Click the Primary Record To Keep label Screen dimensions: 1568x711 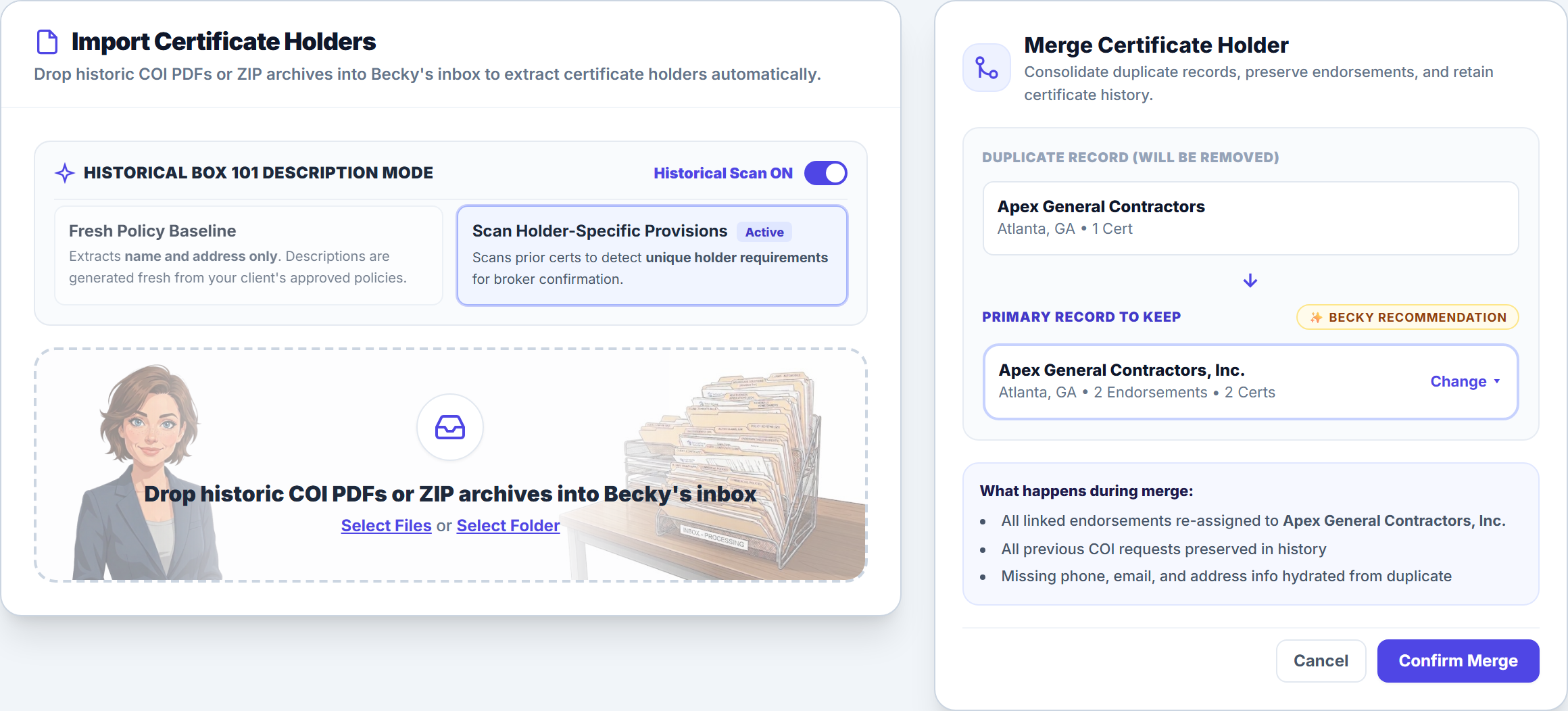coord(1081,317)
